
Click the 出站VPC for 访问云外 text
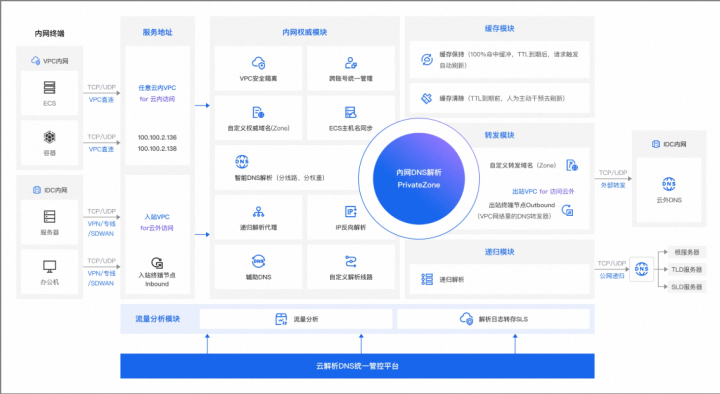tap(543, 191)
